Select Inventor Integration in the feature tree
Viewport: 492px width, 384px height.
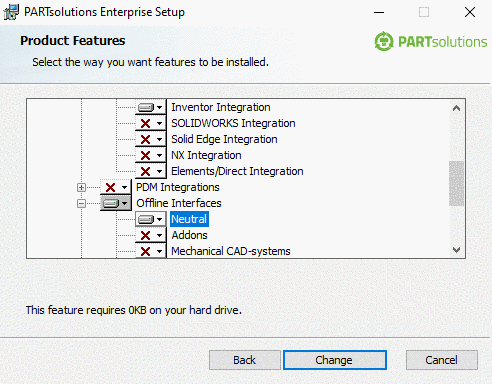click(x=221, y=107)
